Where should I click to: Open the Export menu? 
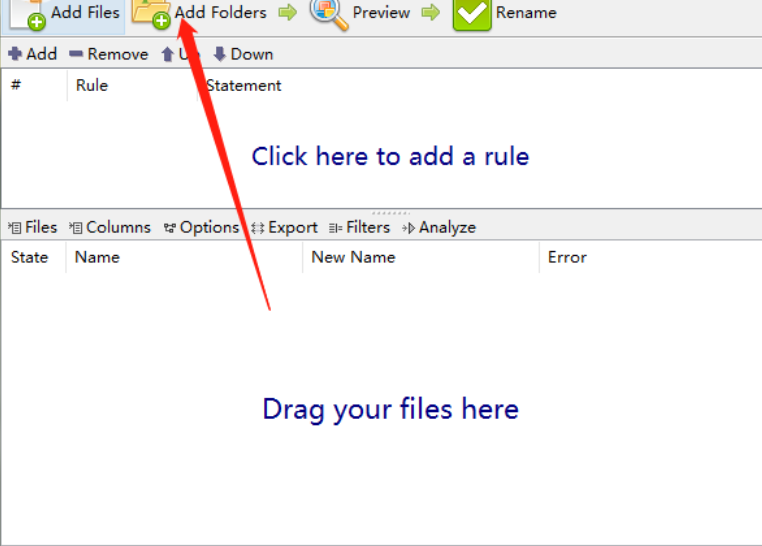tap(284, 227)
